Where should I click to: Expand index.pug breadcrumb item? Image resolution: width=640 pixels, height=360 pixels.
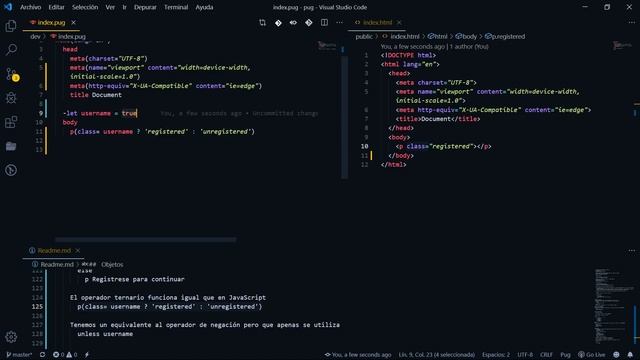[x=68, y=37]
